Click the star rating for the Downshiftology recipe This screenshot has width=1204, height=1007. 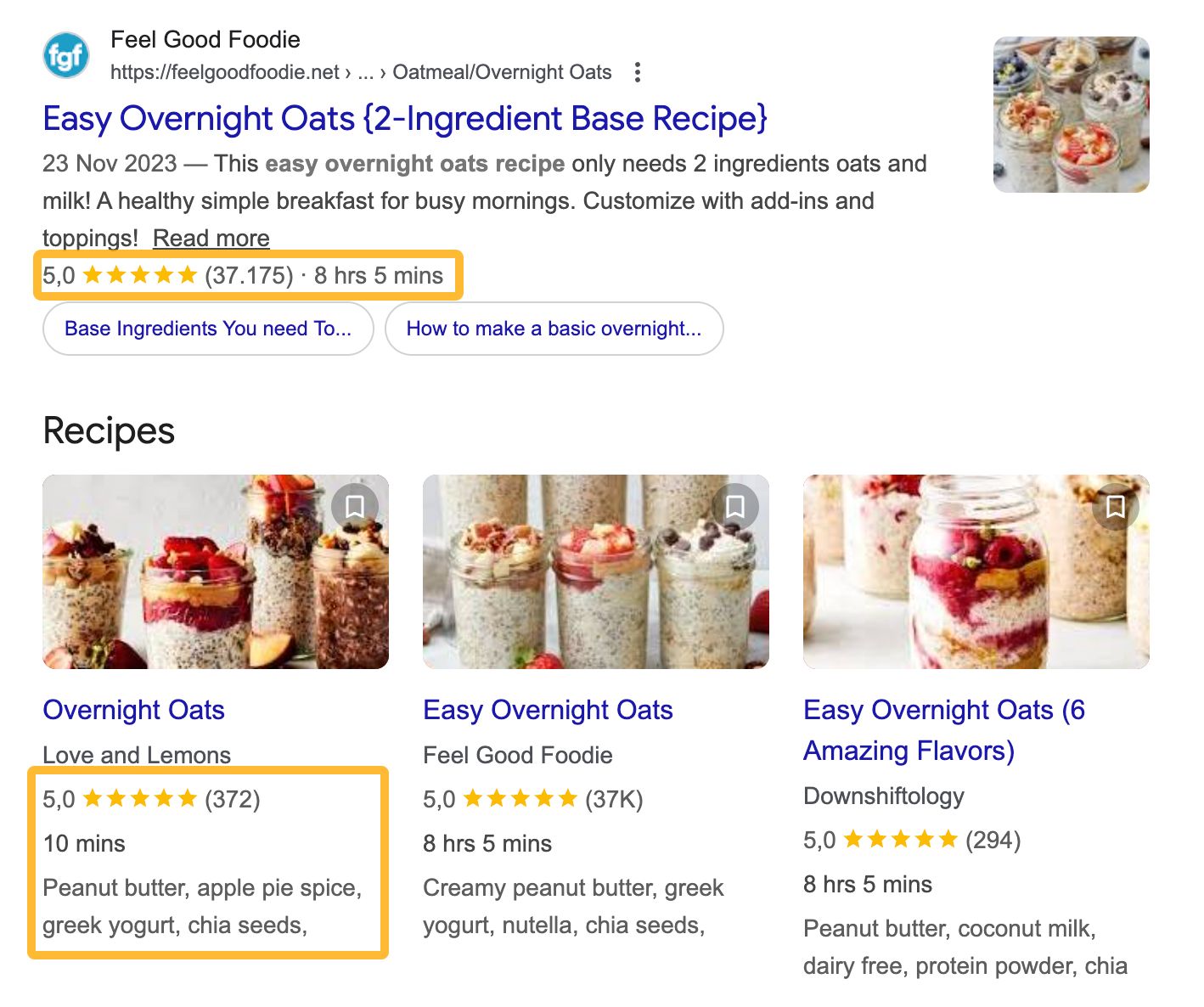tap(900, 839)
